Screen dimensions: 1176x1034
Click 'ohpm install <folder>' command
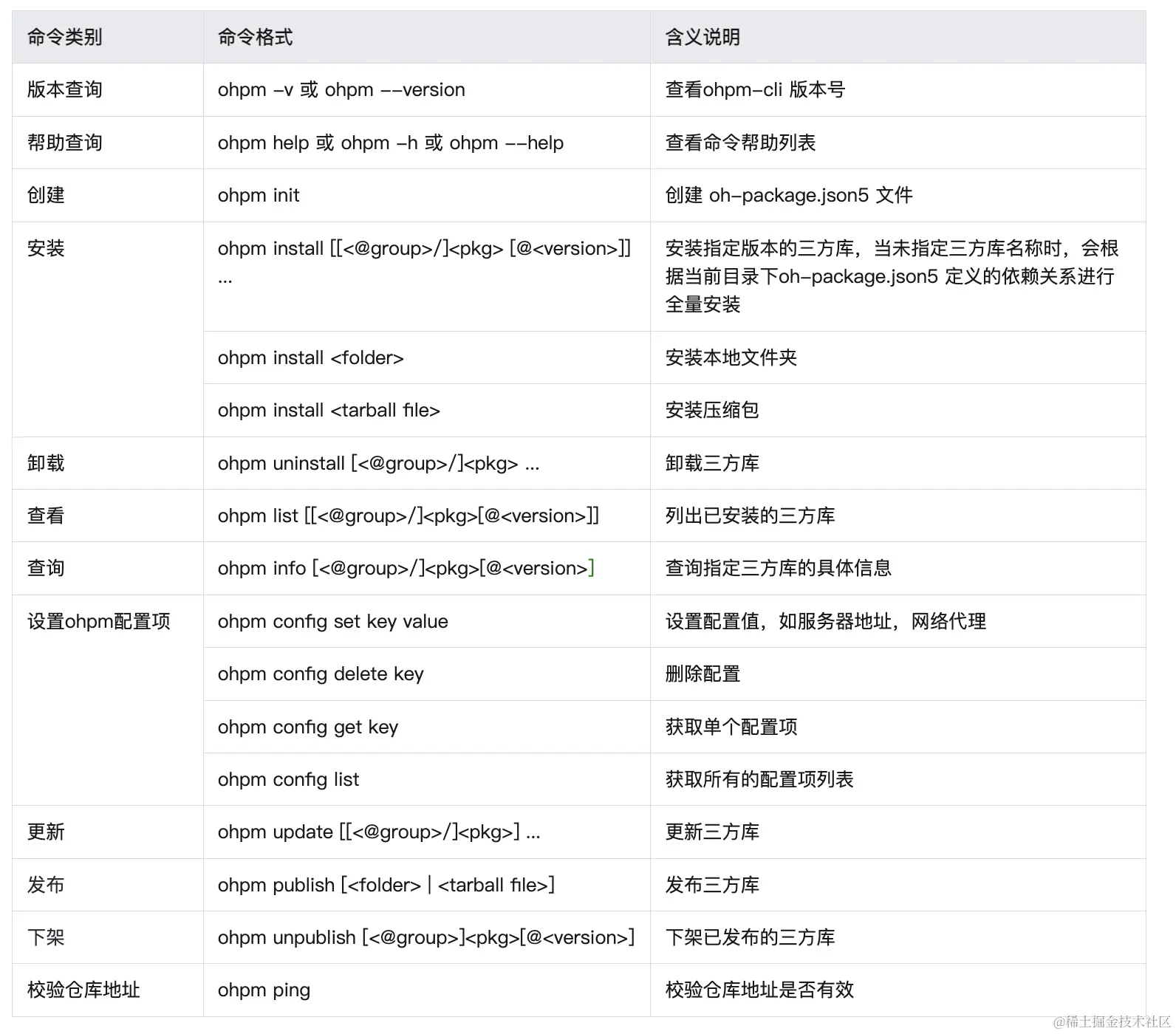pos(311,357)
